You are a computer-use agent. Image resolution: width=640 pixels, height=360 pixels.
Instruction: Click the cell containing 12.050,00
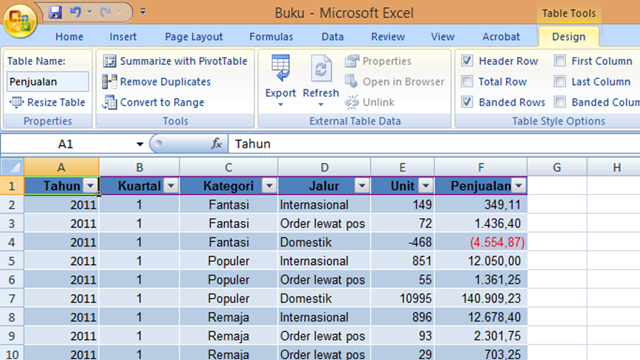[x=481, y=261]
